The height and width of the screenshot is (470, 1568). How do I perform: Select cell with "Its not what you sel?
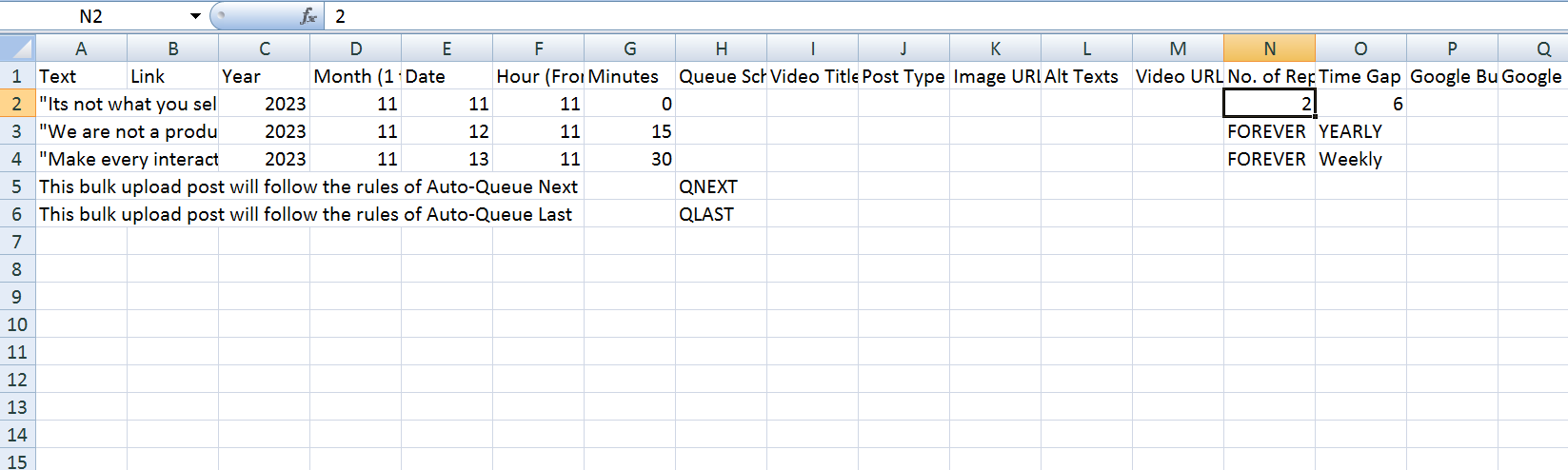point(127,104)
